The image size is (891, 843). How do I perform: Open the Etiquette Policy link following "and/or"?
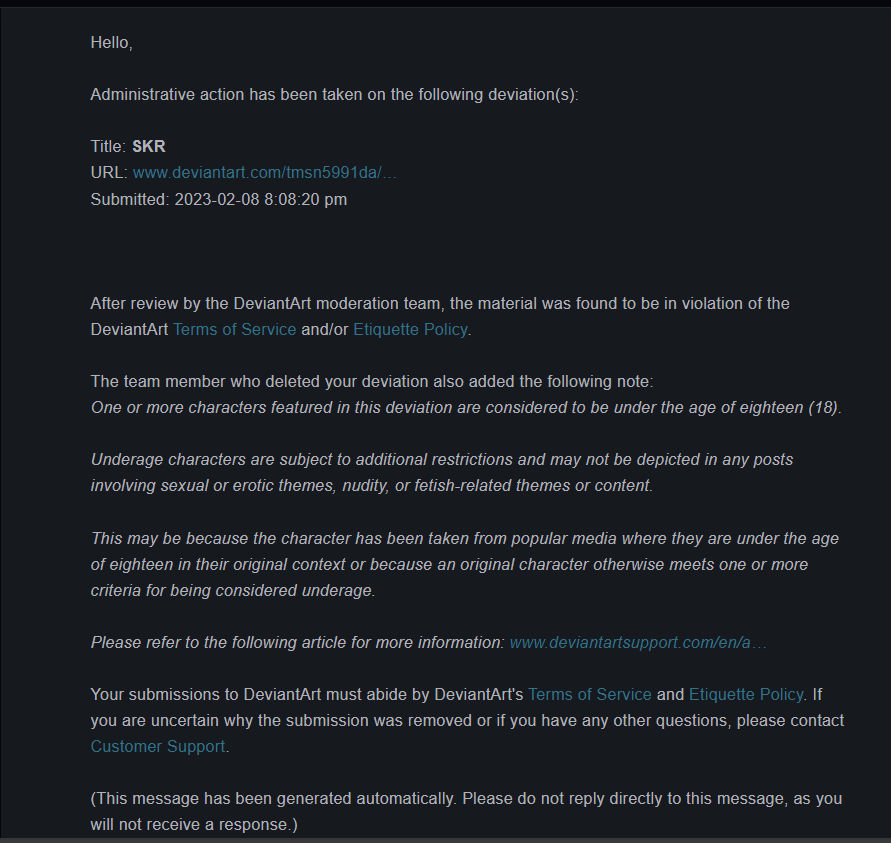[410, 329]
